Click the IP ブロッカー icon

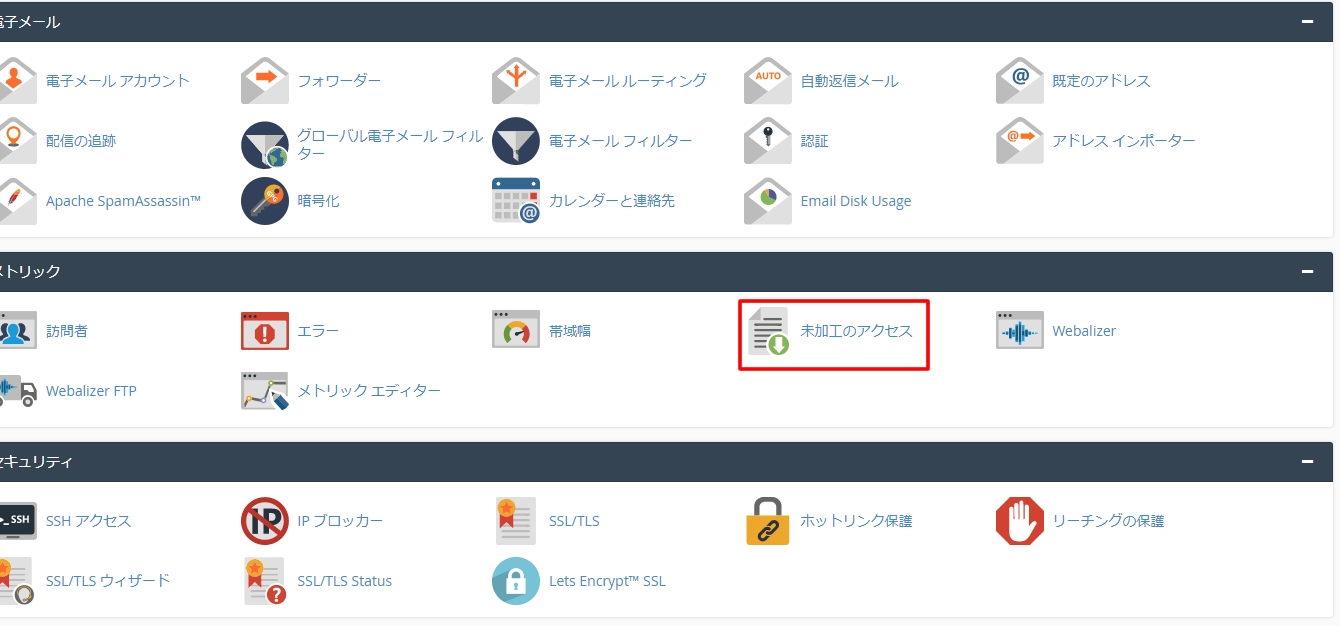pyautogui.click(x=265, y=521)
